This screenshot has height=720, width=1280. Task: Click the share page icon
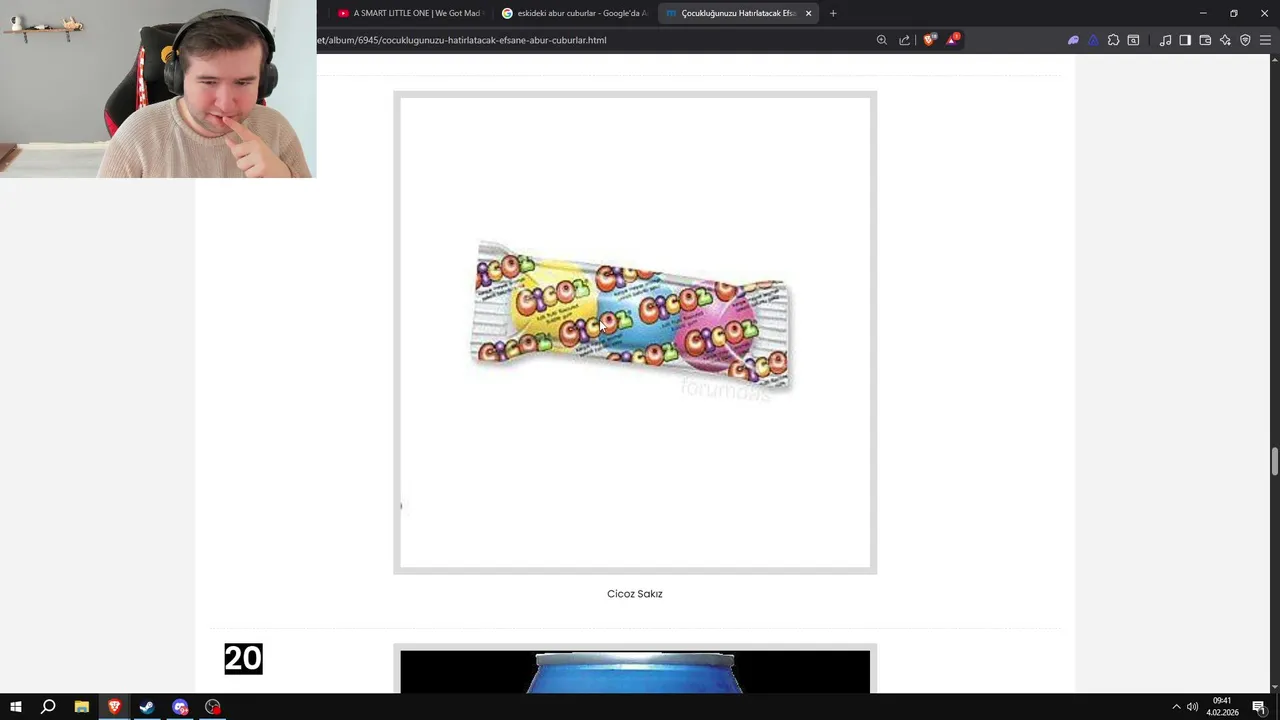pos(904,40)
